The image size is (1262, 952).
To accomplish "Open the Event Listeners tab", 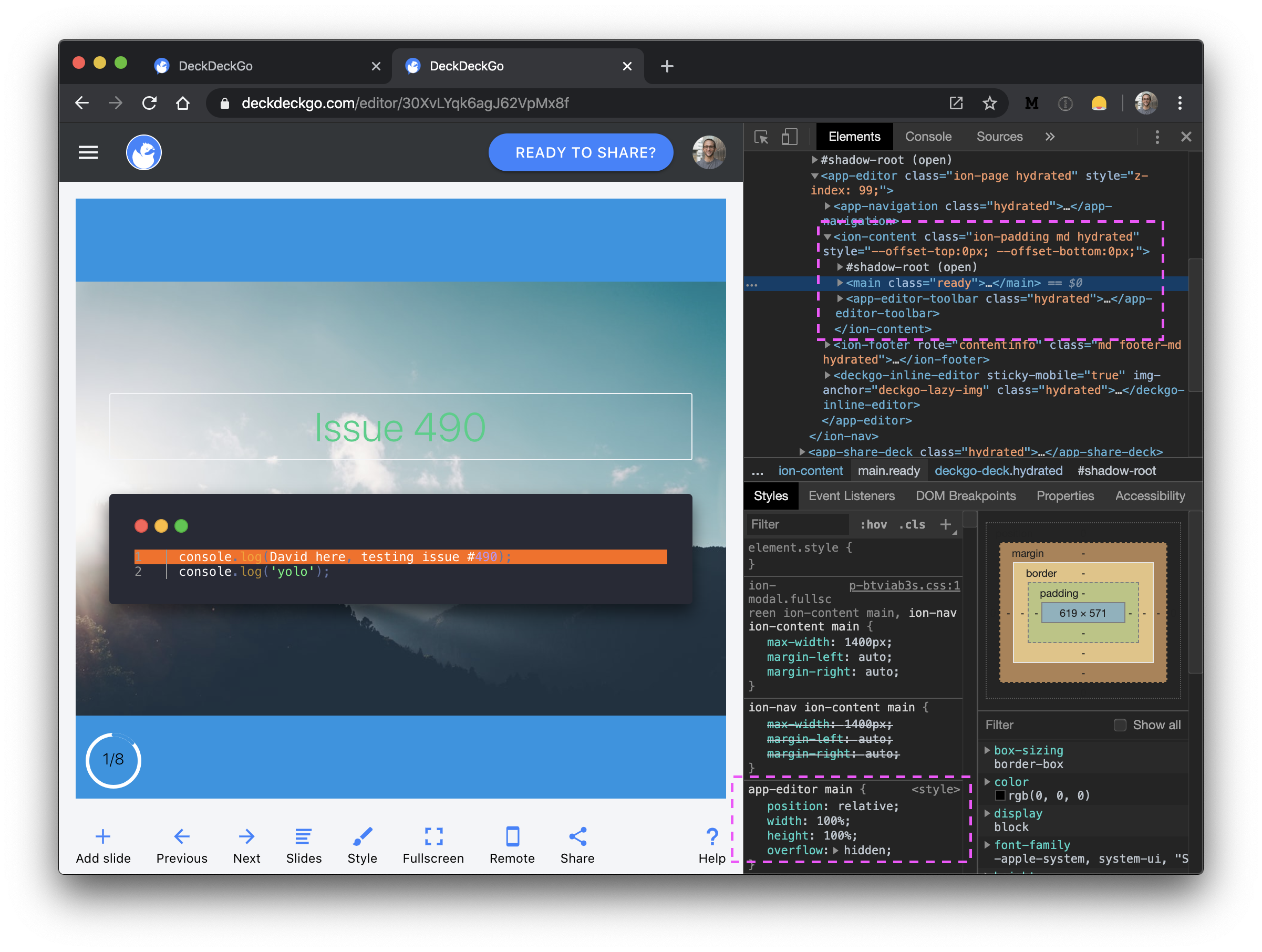I will pyautogui.click(x=851, y=495).
